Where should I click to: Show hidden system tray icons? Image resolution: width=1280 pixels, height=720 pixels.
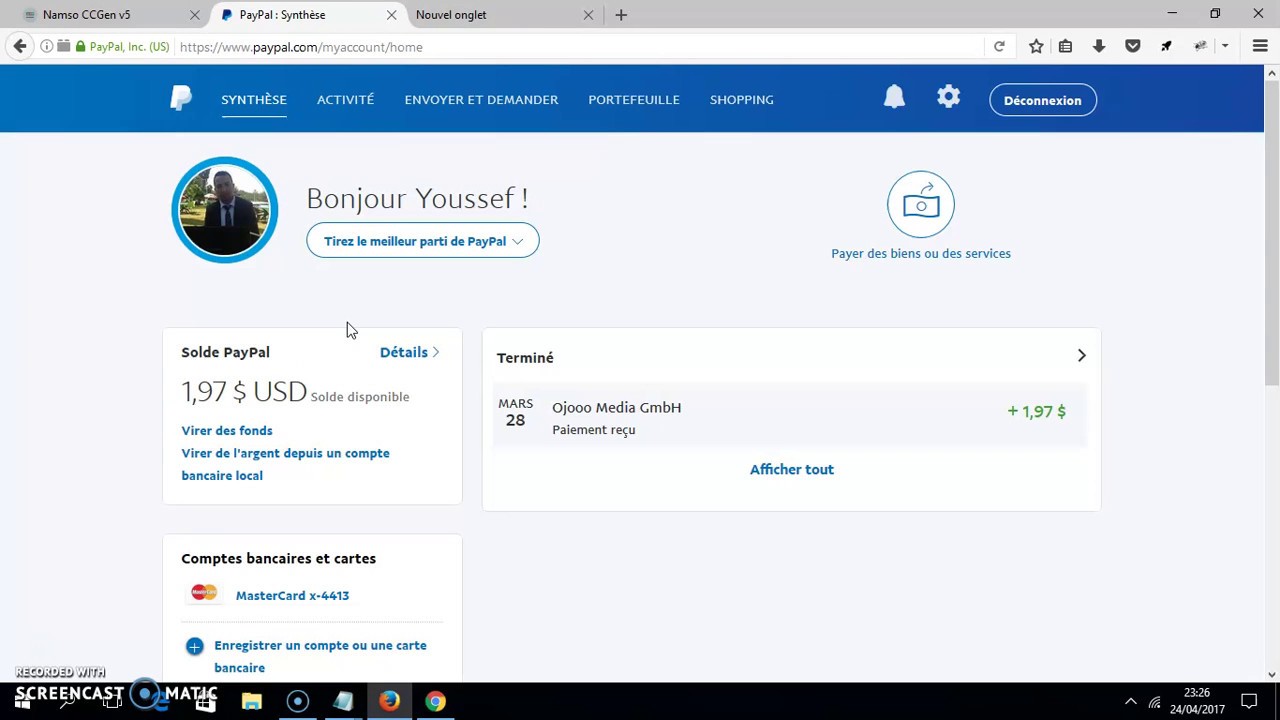[x=1130, y=701]
